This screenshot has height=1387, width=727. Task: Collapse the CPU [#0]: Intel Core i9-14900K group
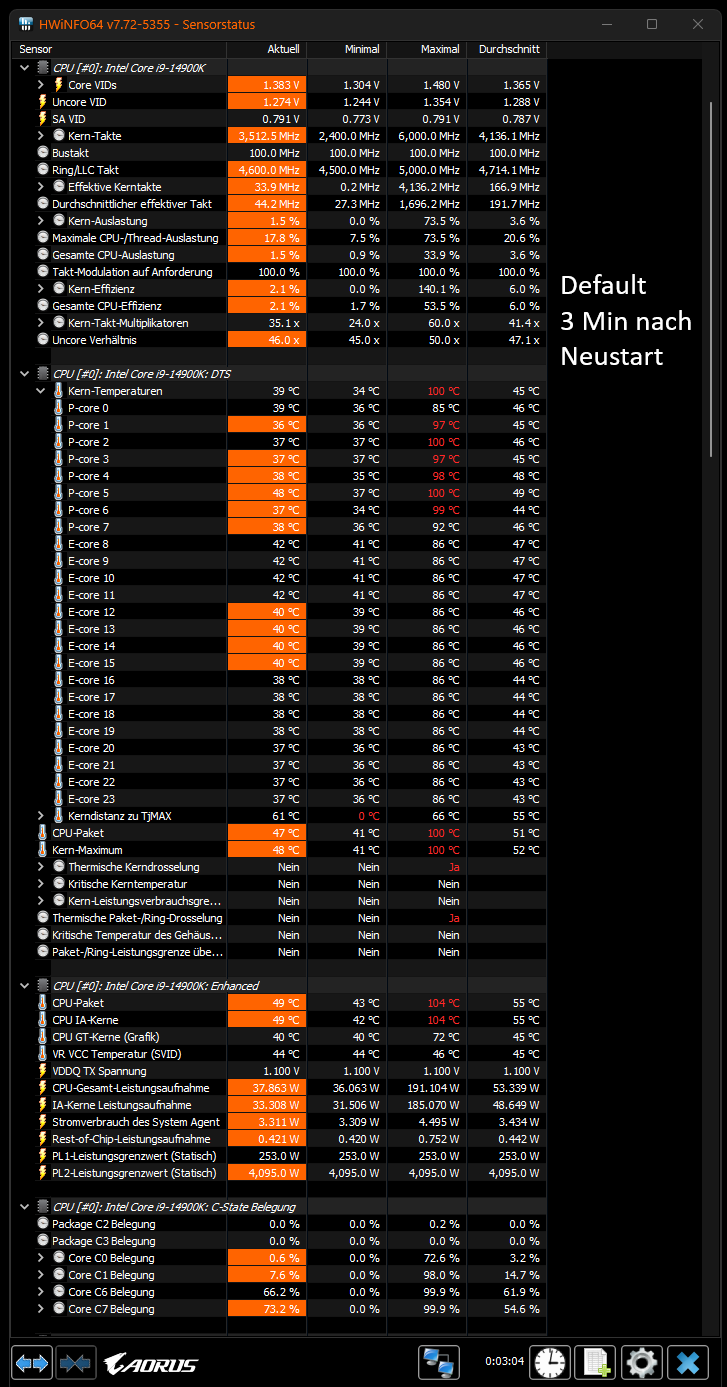[25, 68]
